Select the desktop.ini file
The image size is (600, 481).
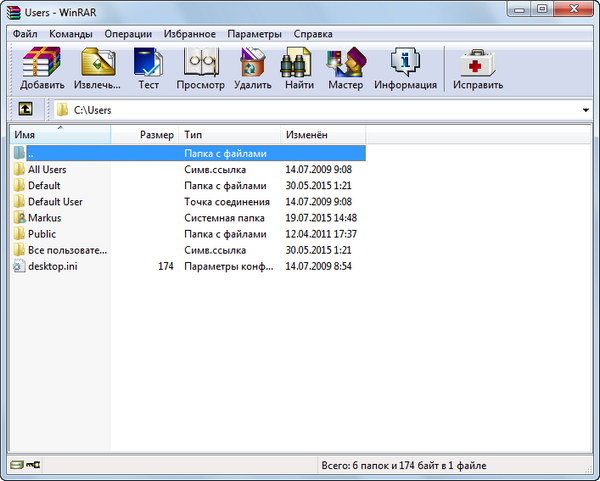(52, 265)
